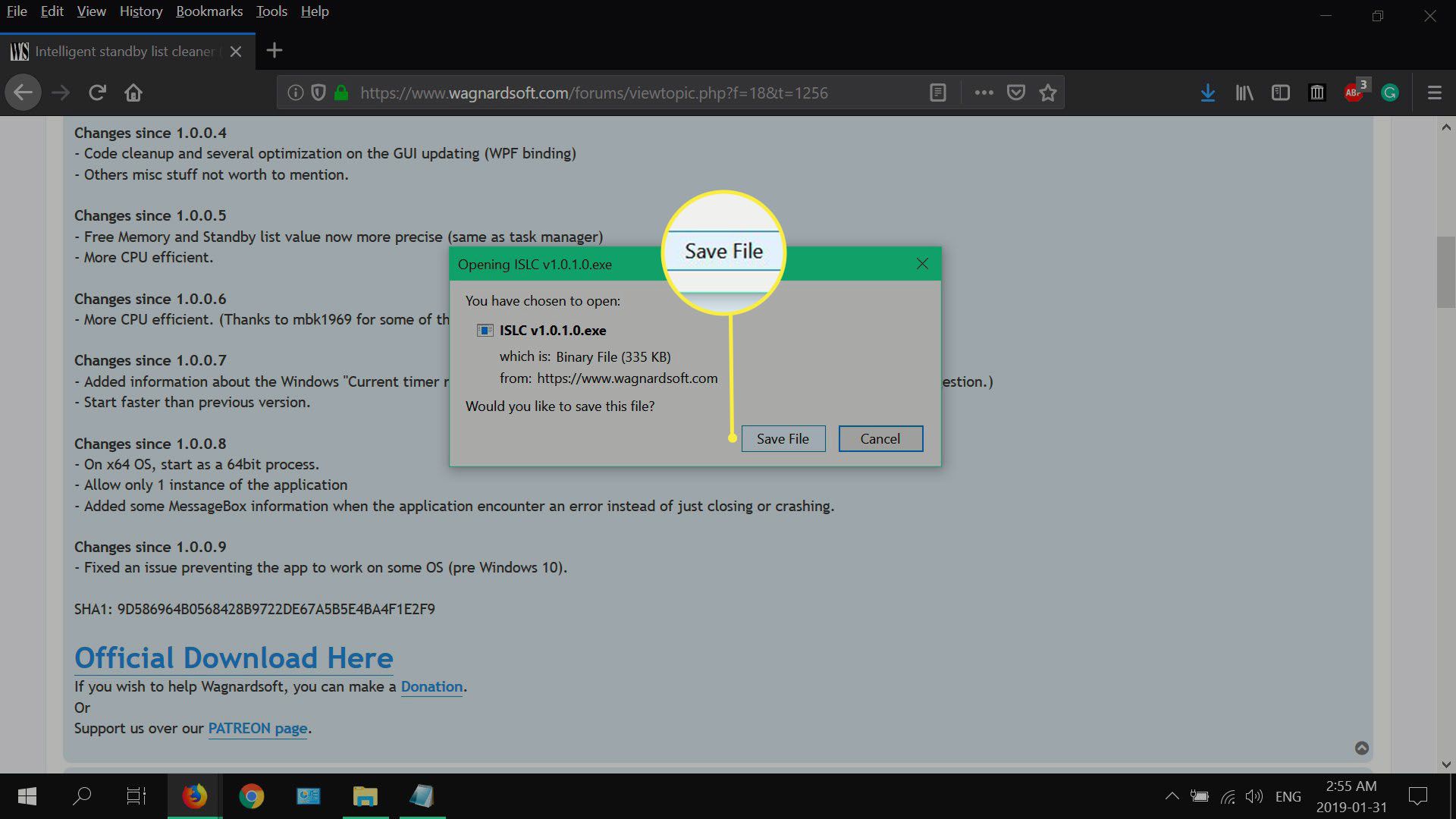Open the Help menu
1456x819 pixels.
pyautogui.click(x=315, y=11)
